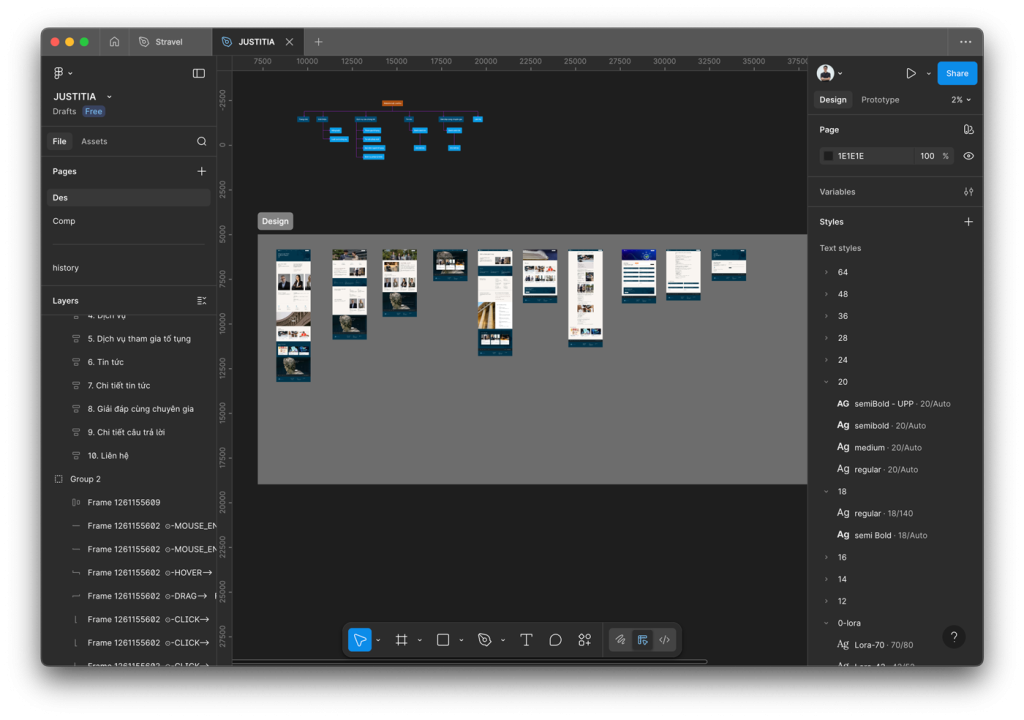Open the 2% zoom level dropdown
The width and height of the screenshot is (1024, 720).
pyautogui.click(x=960, y=100)
